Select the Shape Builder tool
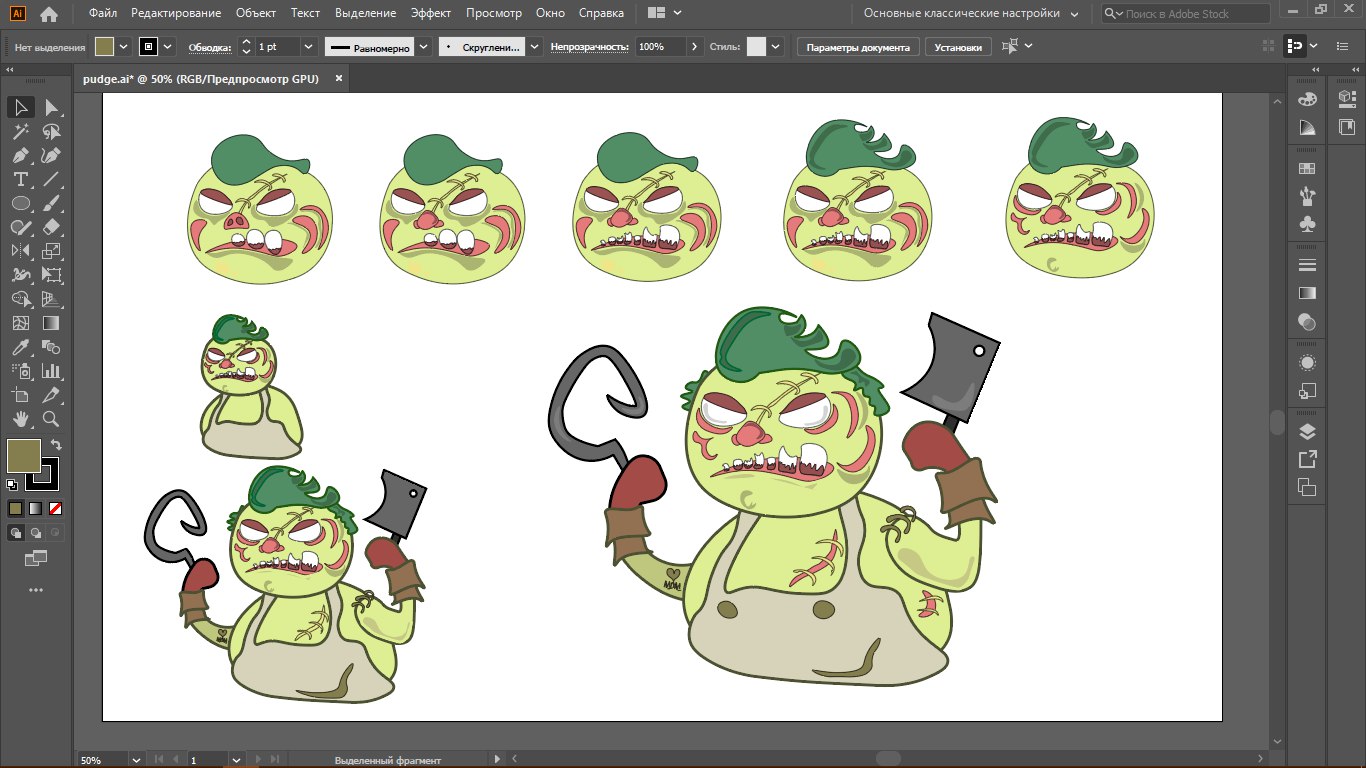1366x768 pixels. (x=20, y=299)
